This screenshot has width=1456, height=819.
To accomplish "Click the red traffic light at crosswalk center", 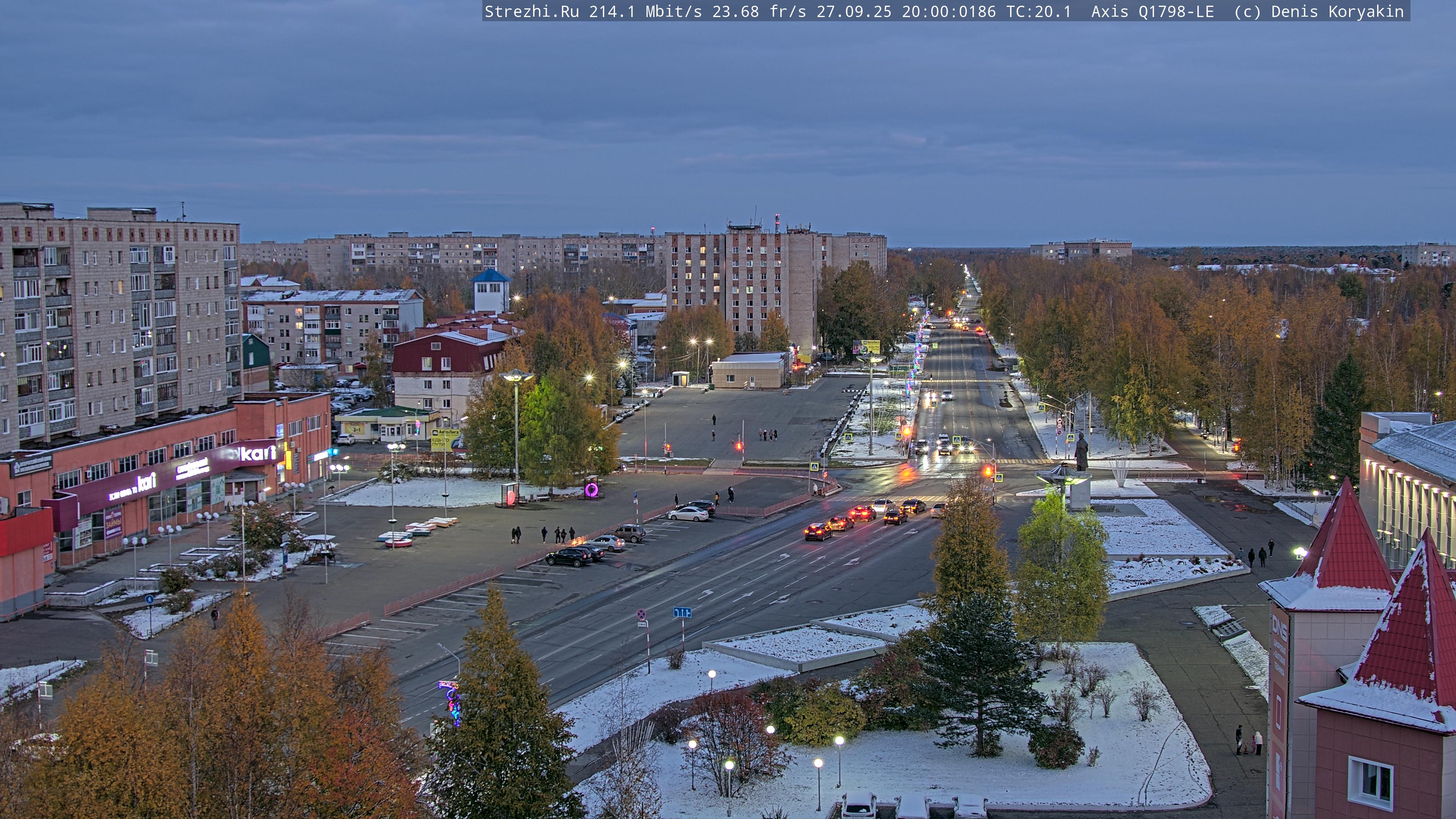I will click(x=739, y=446).
